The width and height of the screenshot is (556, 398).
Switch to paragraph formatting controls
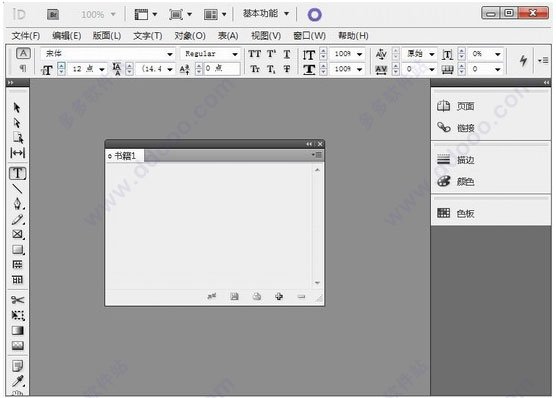click(23, 68)
